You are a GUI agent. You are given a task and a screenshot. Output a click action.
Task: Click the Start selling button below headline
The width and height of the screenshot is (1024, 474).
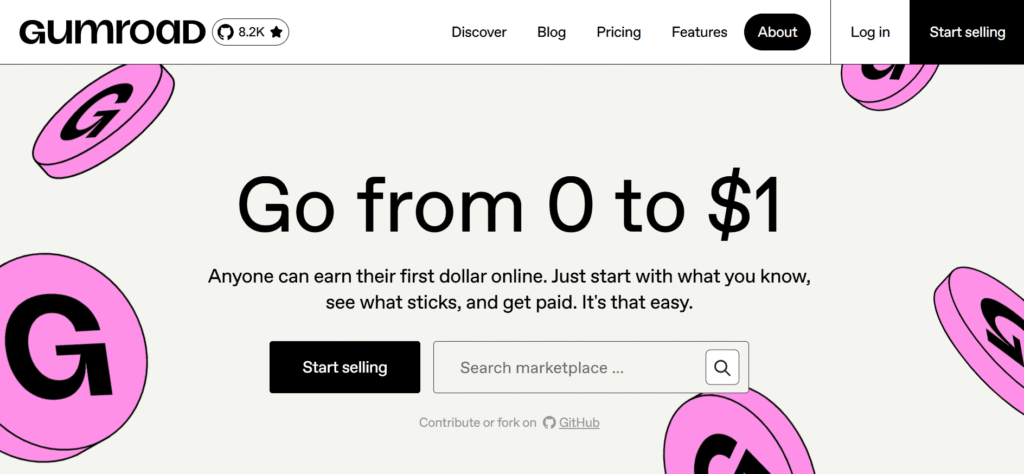(x=345, y=367)
